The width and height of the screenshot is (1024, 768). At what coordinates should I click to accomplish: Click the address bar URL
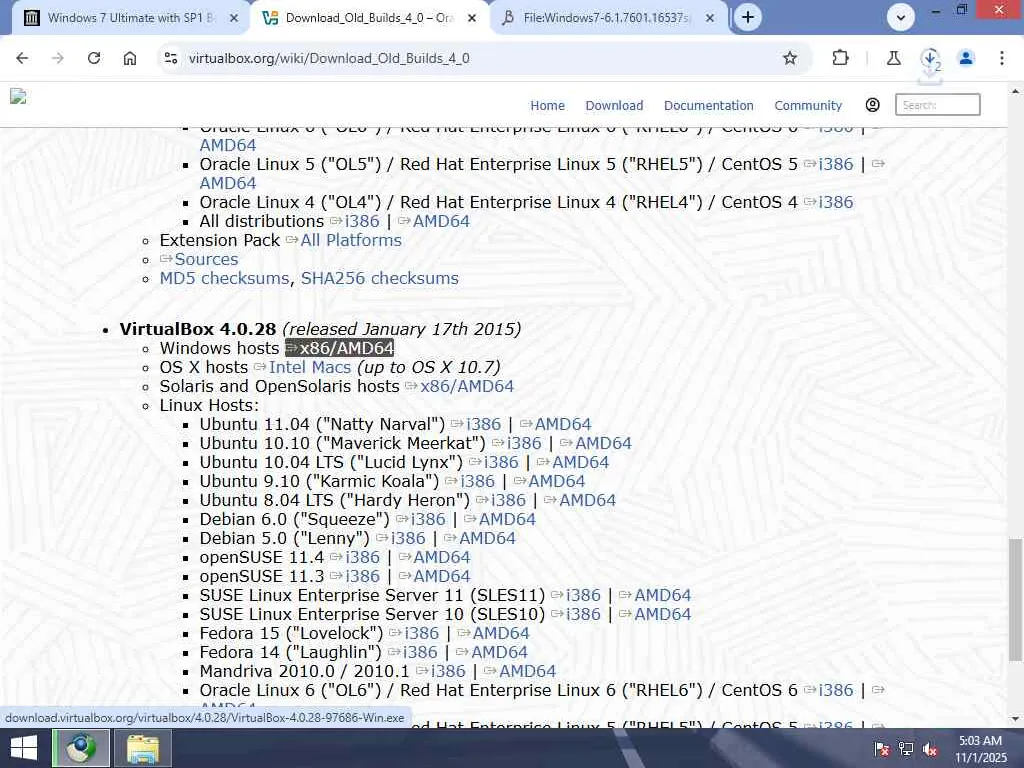coord(329,58)
